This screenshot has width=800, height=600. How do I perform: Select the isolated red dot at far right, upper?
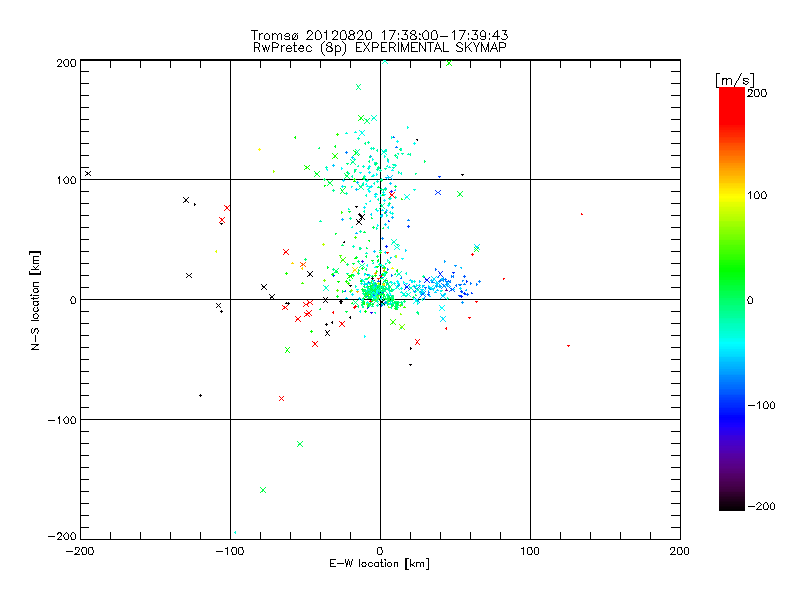pos(582,214)
